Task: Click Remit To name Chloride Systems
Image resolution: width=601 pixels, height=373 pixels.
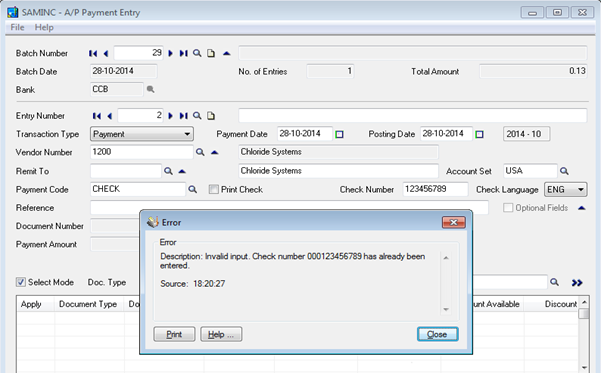Action: click(x=338, y=171)
